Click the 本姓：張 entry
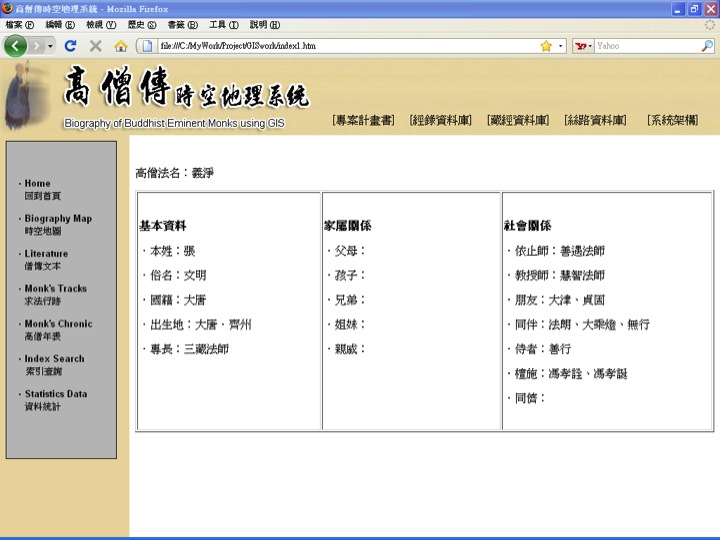 (x=173, y=251)
